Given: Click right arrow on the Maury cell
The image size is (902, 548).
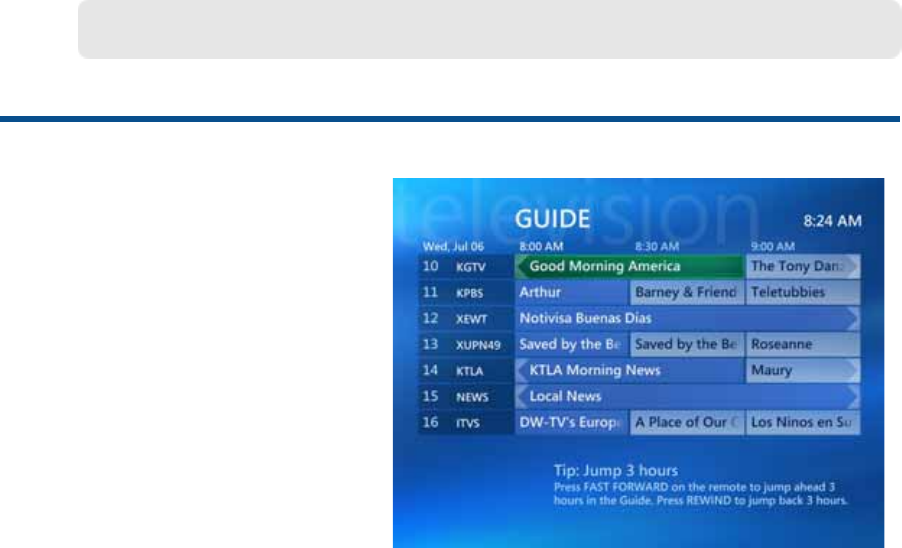Looking at the screenshot, I should click(853, 370).
